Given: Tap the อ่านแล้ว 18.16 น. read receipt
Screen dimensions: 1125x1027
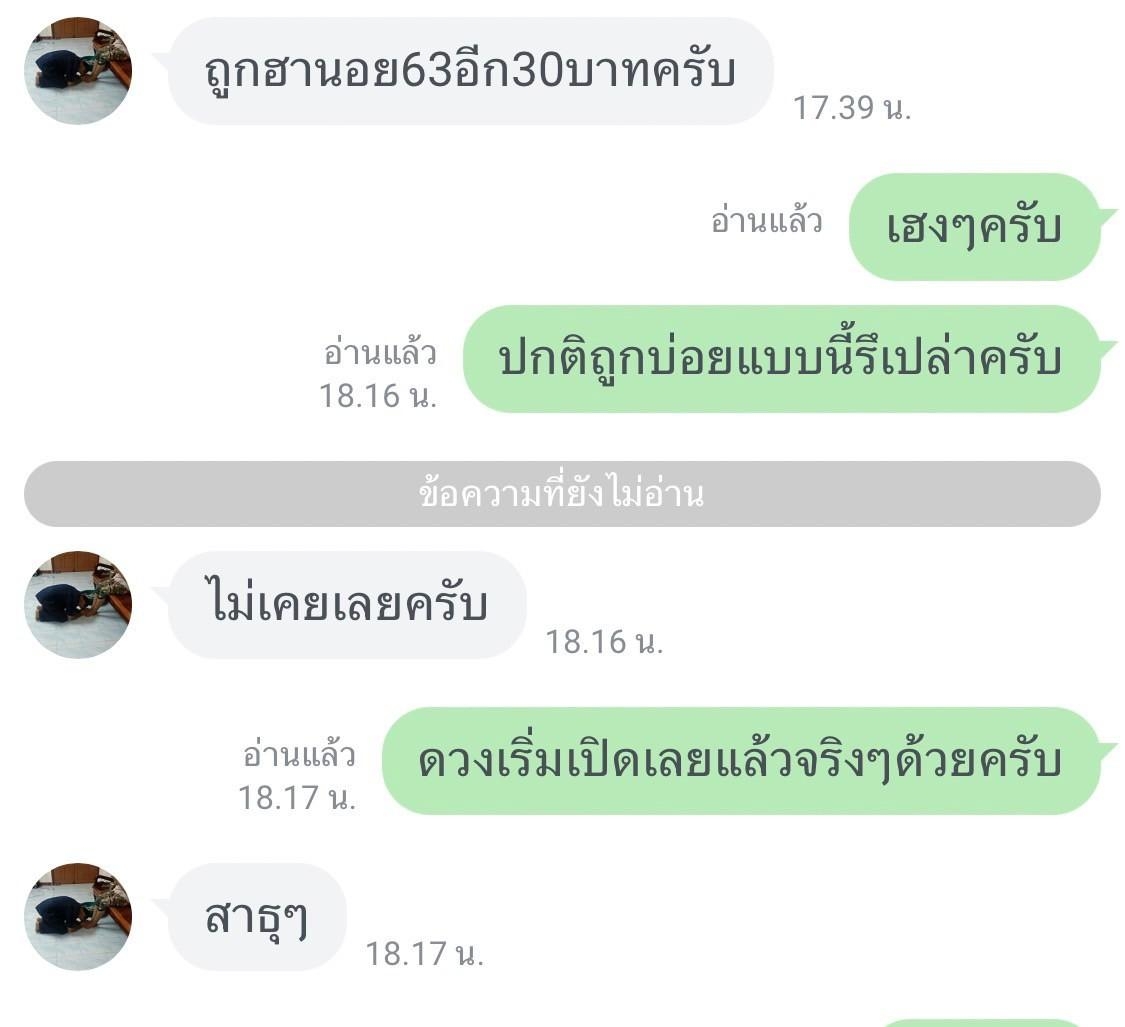Looking at the screenshot, I should coord(379,375).
